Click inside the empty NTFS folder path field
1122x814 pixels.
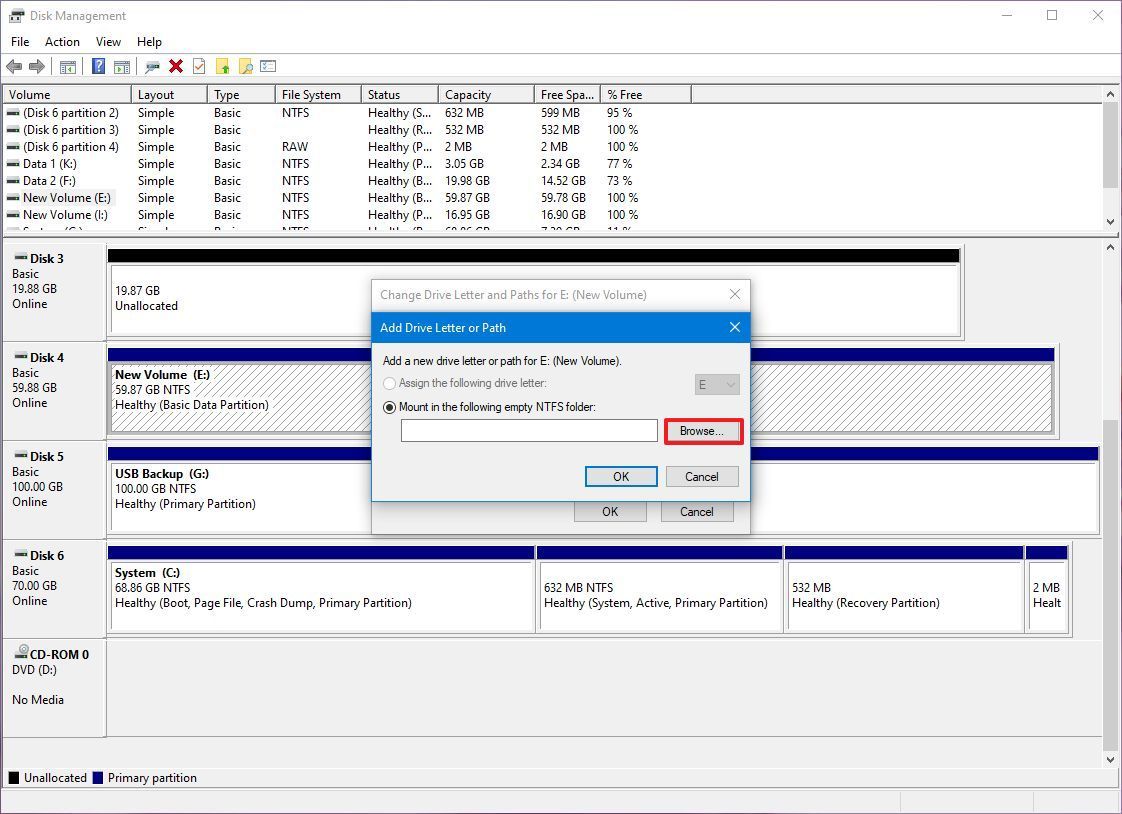528,430
